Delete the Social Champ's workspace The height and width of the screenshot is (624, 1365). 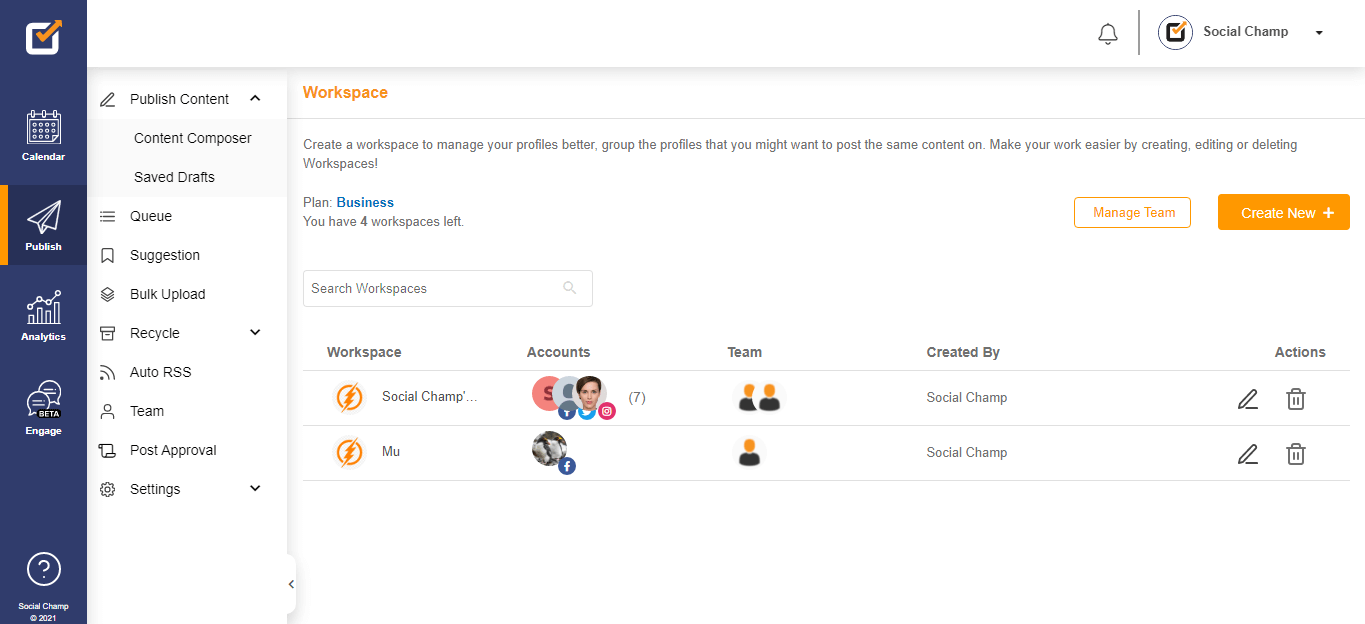tap(1296, 399)
